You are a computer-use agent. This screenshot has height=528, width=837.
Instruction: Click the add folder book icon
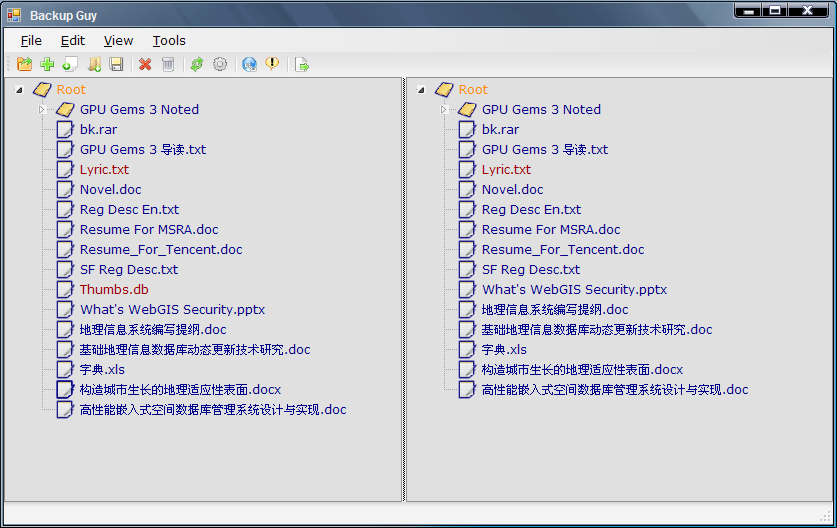[94, 65]
